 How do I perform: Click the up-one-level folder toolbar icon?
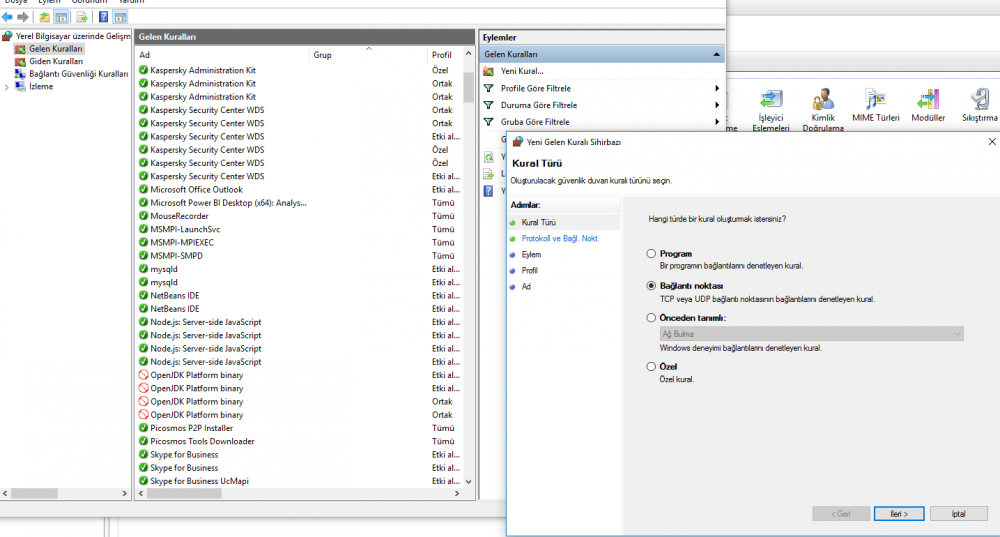point(44,17)
